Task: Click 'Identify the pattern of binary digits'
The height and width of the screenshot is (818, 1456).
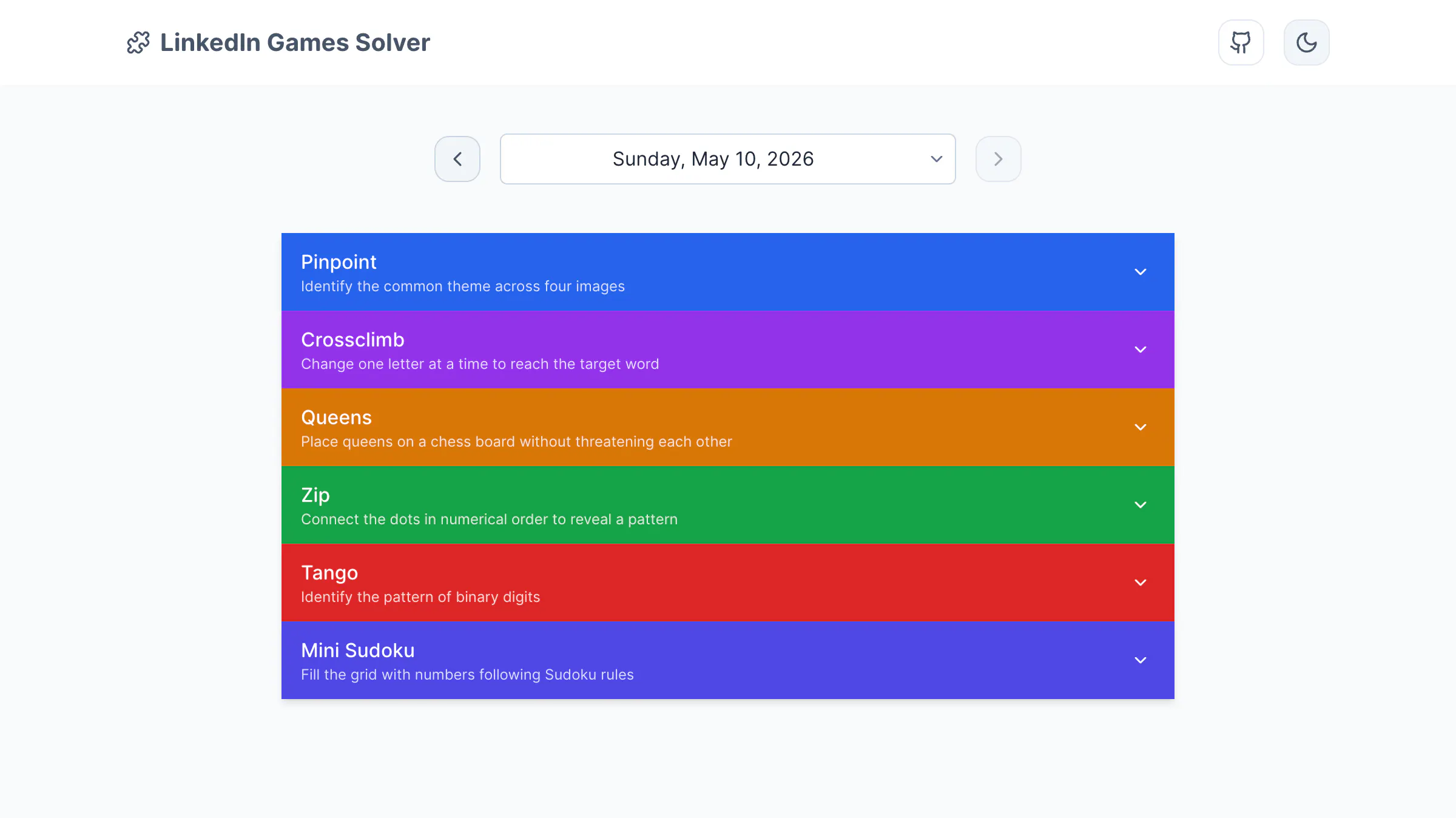Action: pyautogui.click(x=420, y=597)
